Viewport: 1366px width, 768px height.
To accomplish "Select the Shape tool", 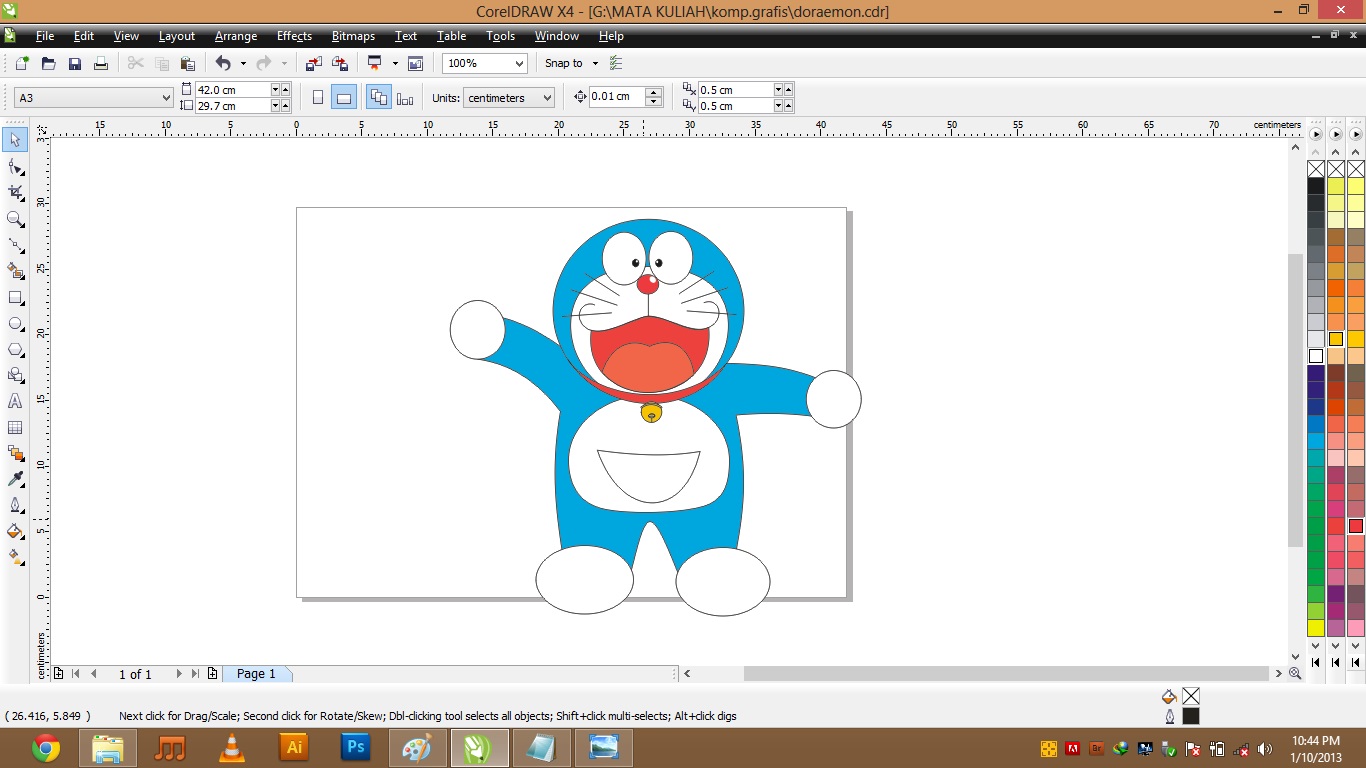I will point(15,166).
